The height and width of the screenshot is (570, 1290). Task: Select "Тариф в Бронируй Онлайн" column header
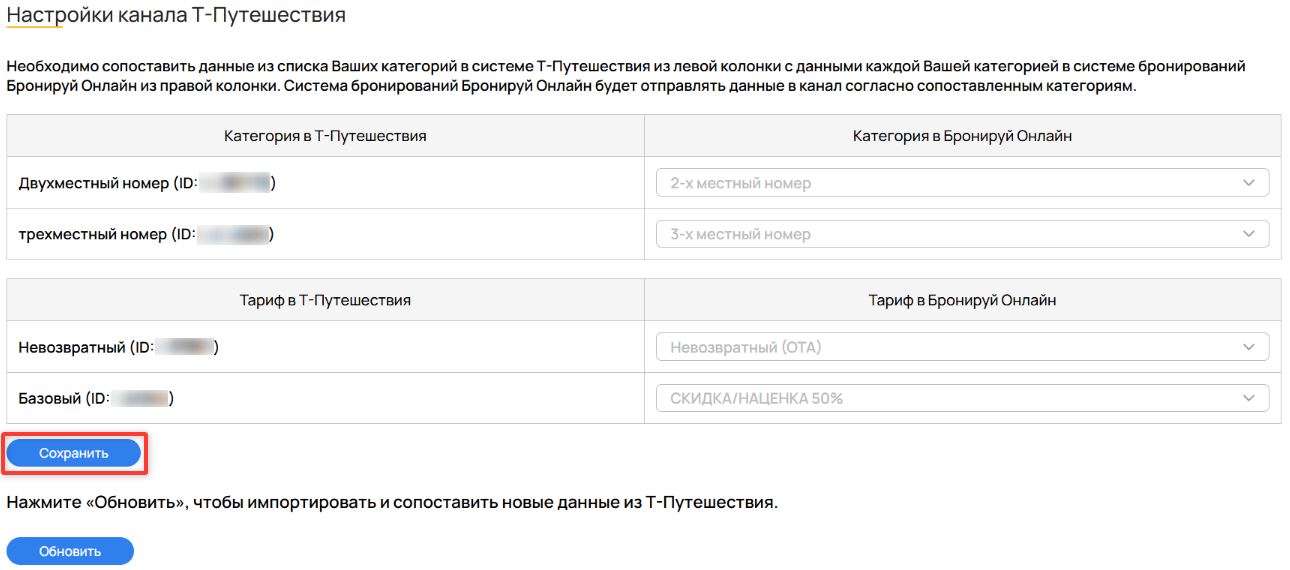click(x=962, y=300)
